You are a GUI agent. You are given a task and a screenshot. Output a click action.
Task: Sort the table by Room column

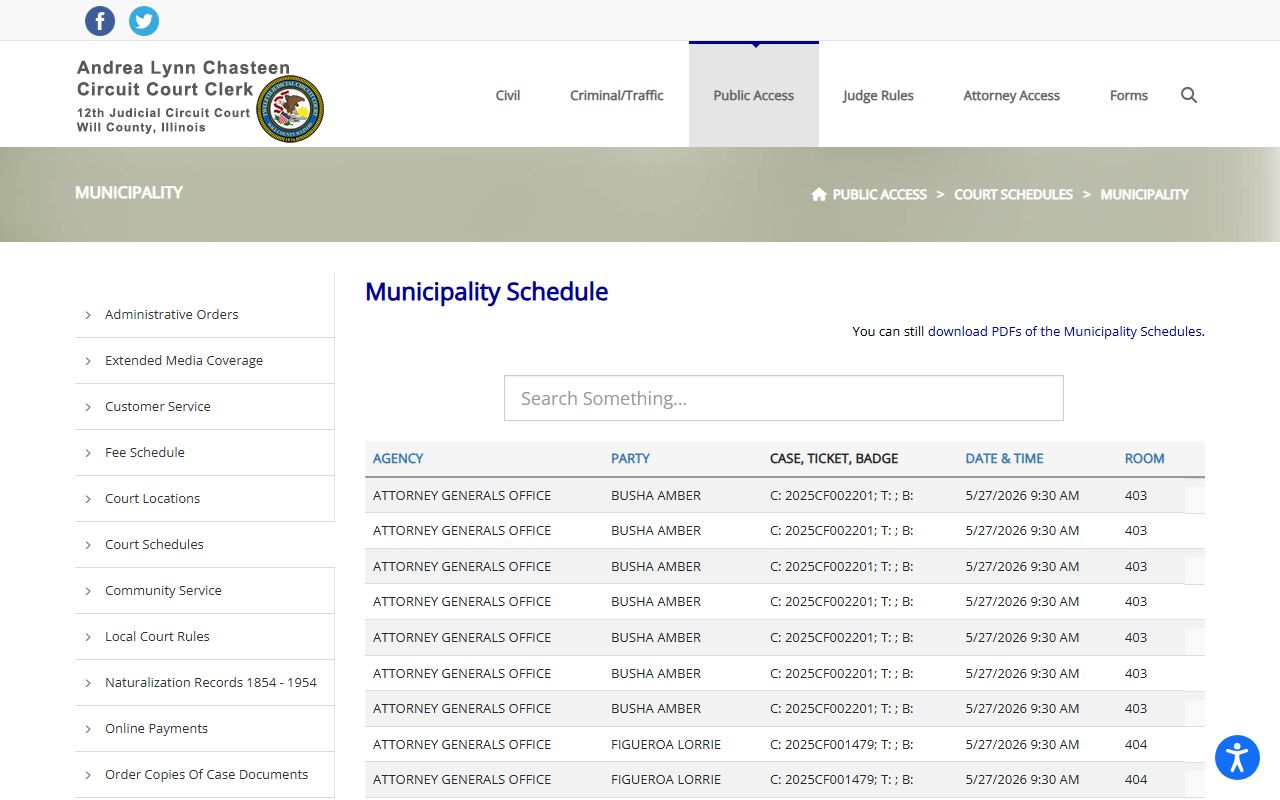(x=1144, y=458)
